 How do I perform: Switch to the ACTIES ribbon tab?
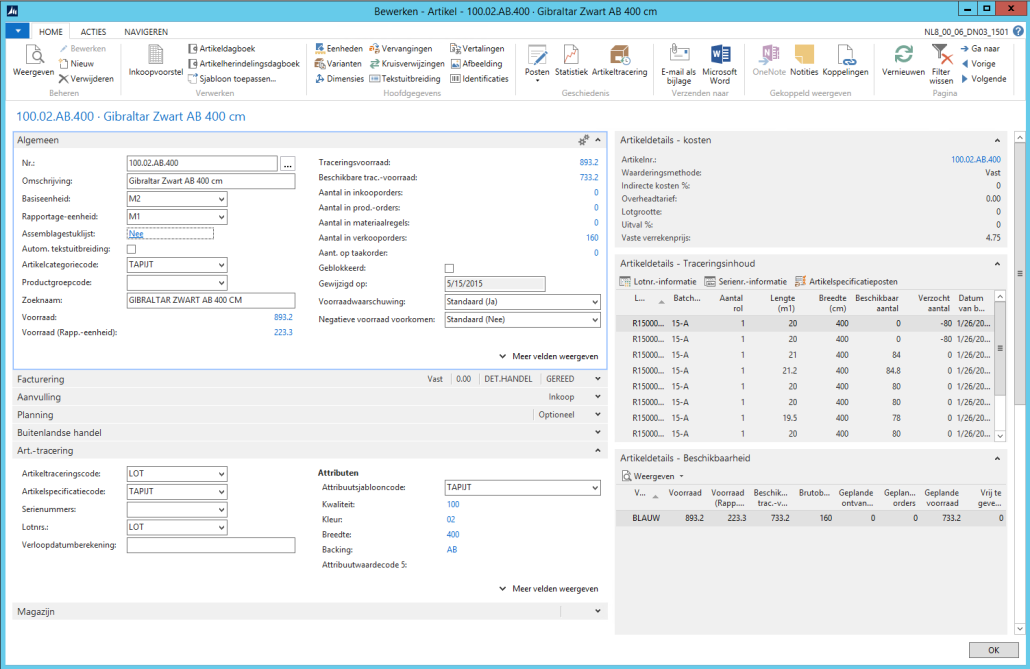click(x=93, y=32)
